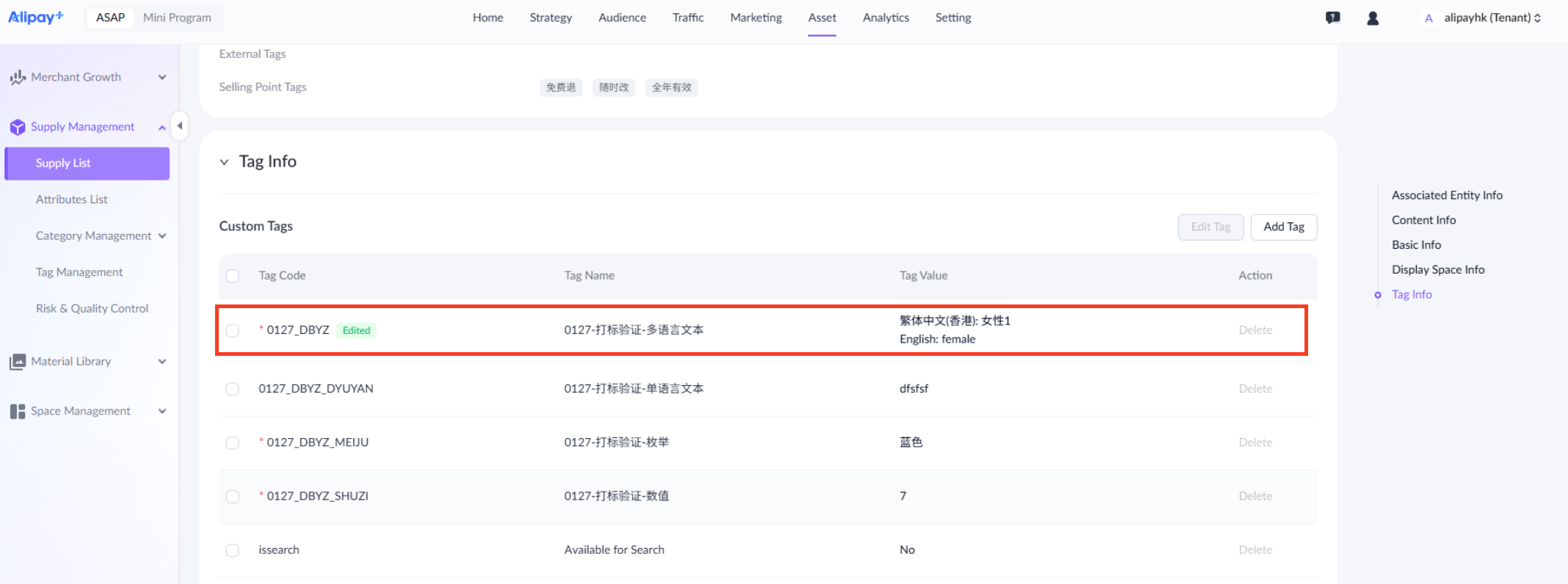Delete the 0127_DBYZ_SHUZI tag
The height and width of the screenshot is (584, 1568).
click(x=1255, y=496)
